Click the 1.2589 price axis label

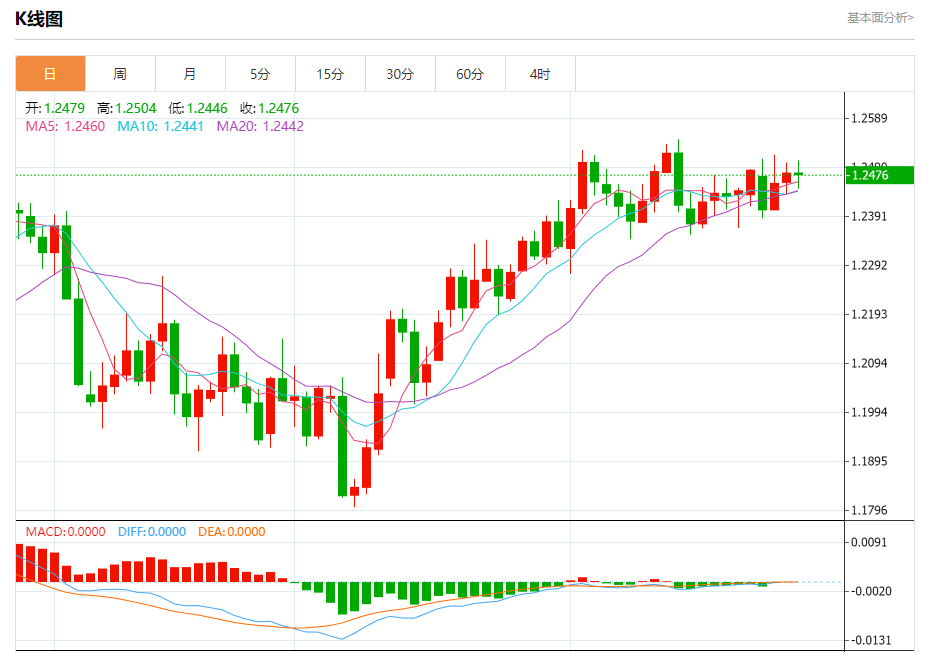point(869,118)
